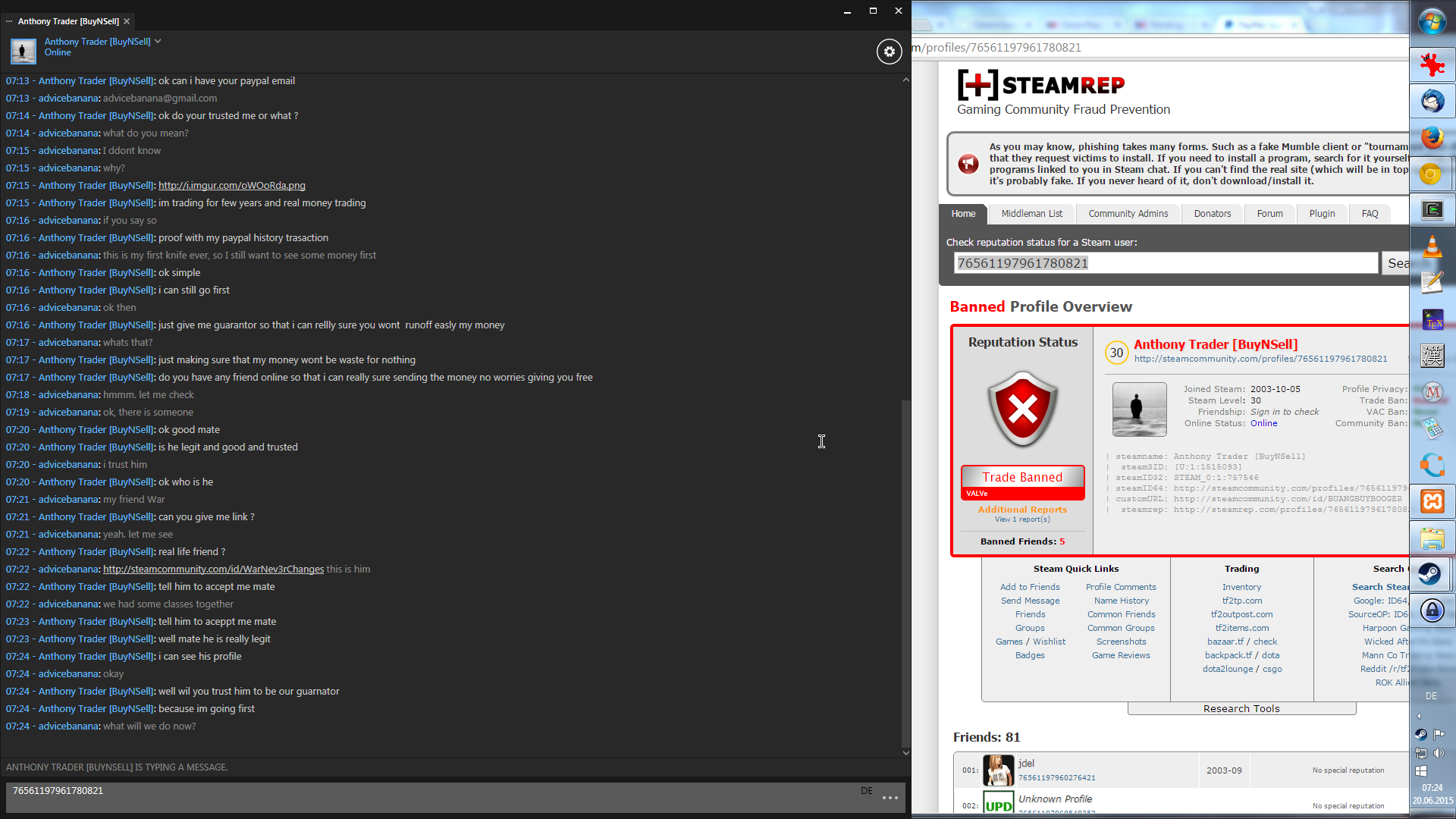
Task: Switch to the Middleman List tab
Action: pyautogui.click(x=1031, y=214)
